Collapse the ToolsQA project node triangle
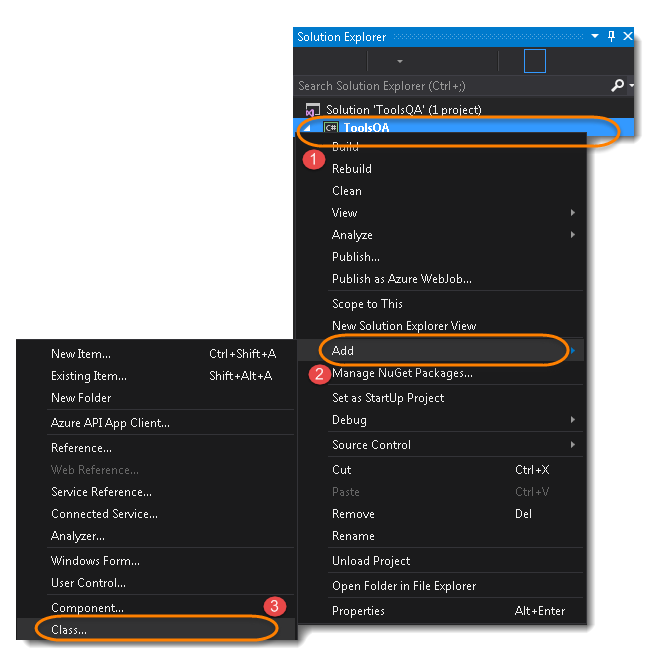 [307, 128]
